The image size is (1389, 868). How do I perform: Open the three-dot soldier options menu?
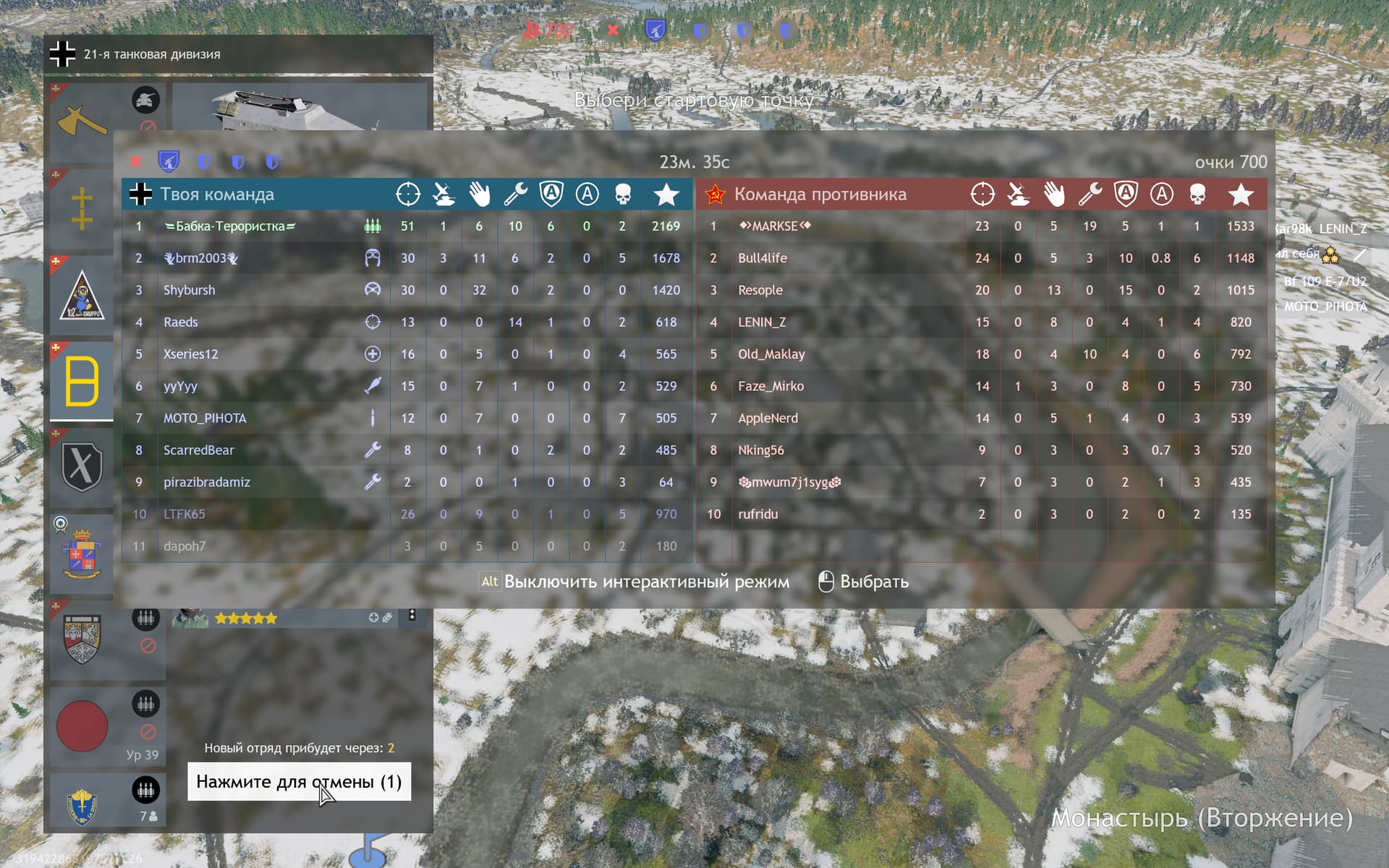click(412, 616)
